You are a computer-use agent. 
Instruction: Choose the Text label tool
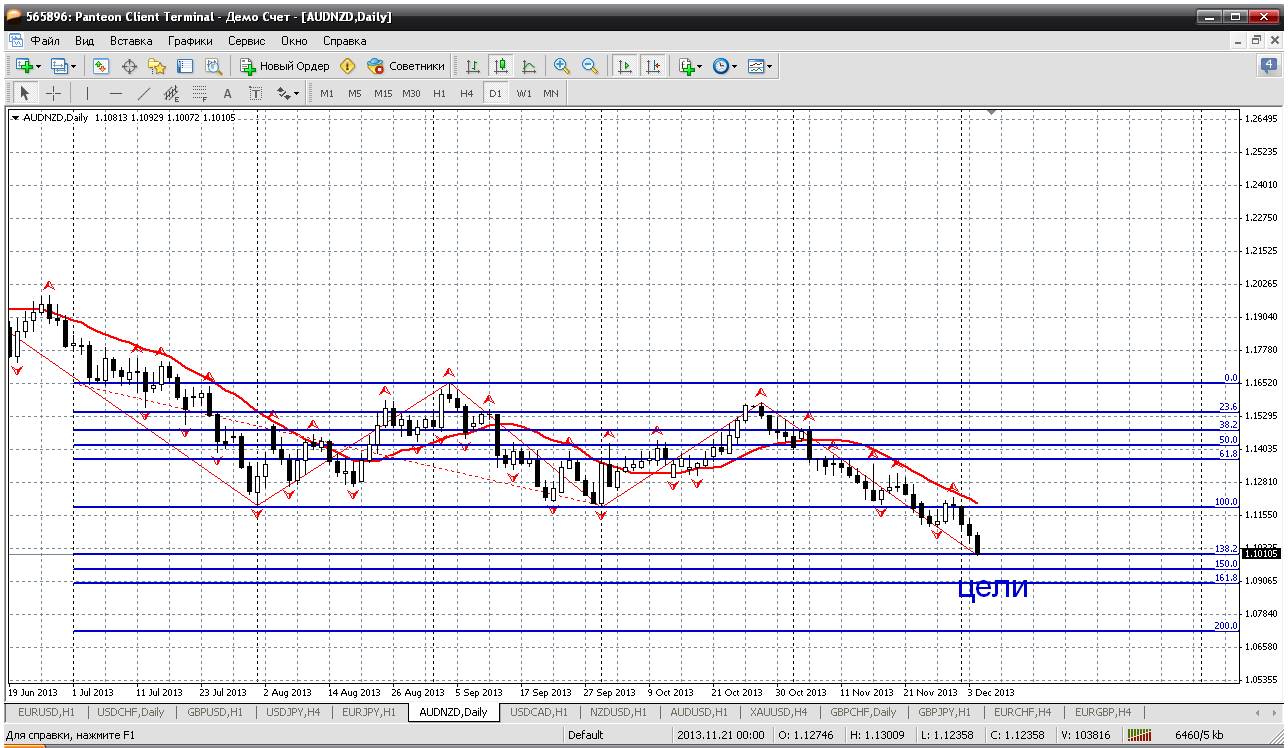pyautogui.click(x=227, y=93)
